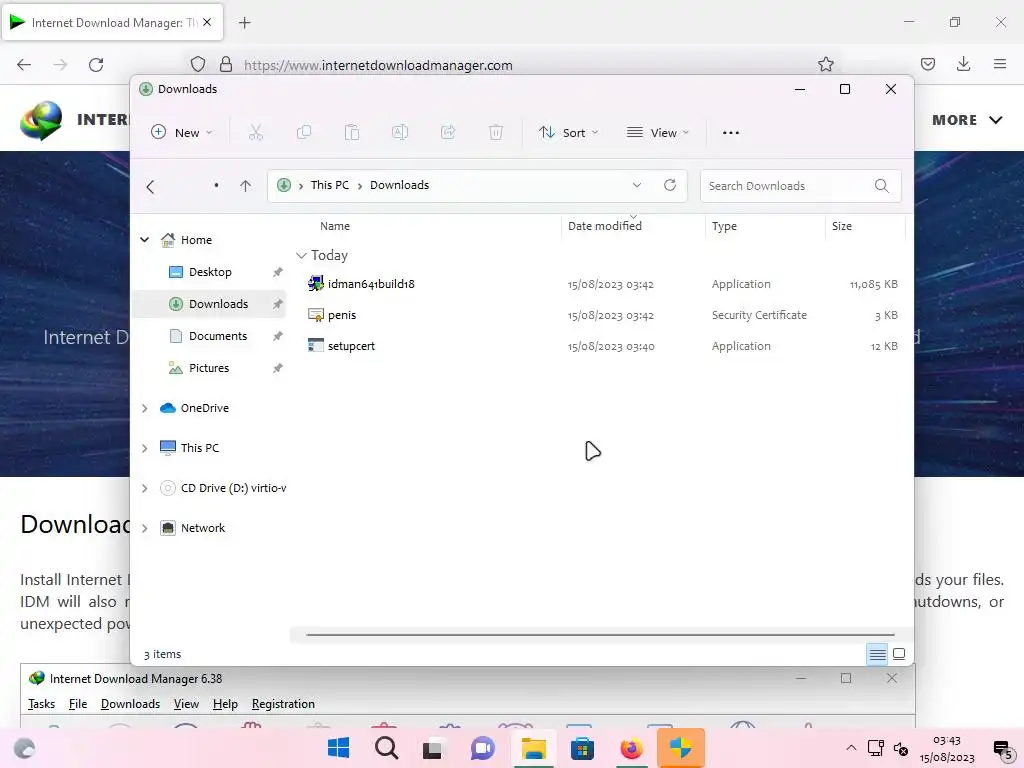This screenshot has height=768, width=1024.
Task: Open taskbar Search
Action: coord(387,748)
